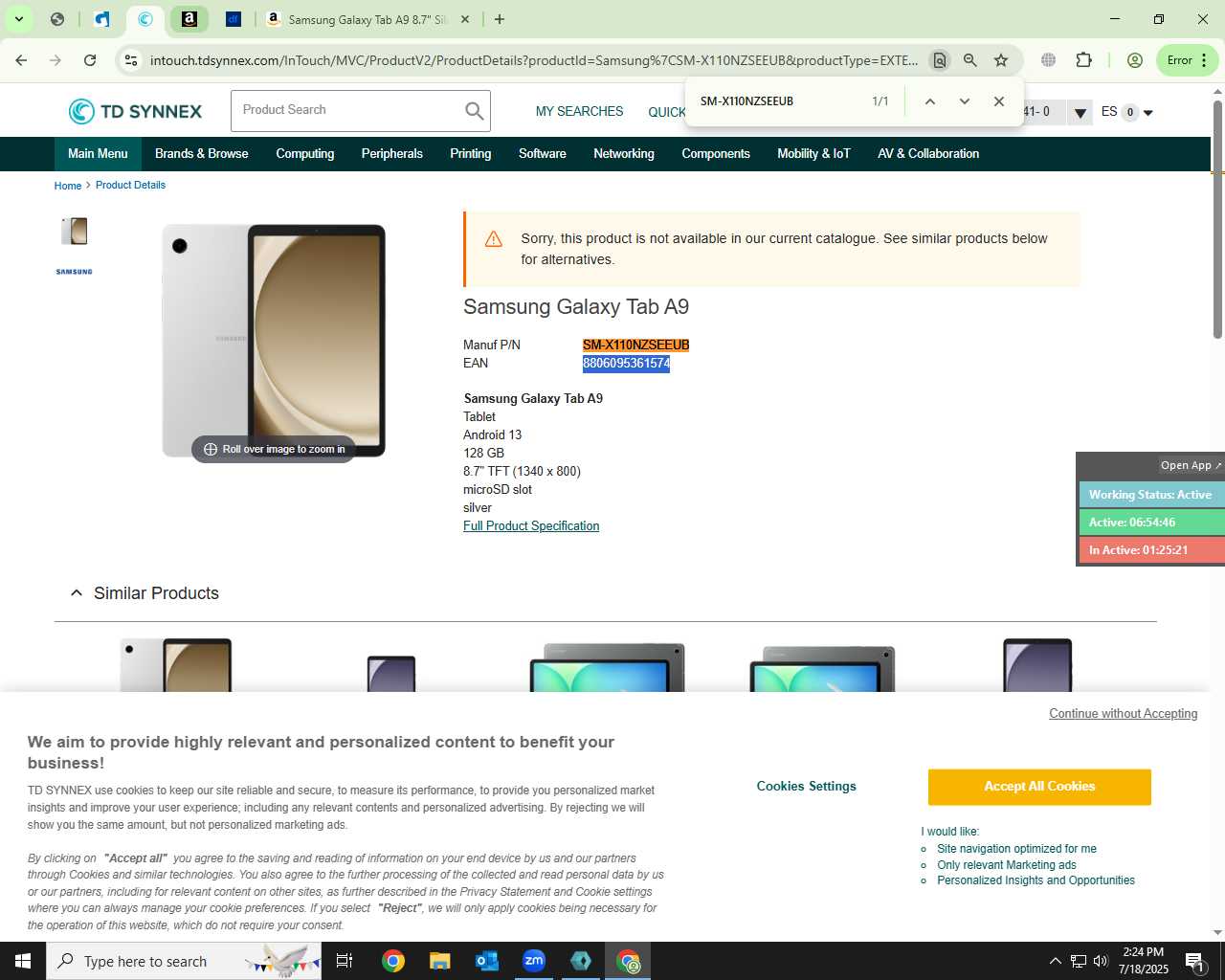Open Task View on the taskbar
The width and height of the screenshot is (1225, 980).
(x=345, y=961)
